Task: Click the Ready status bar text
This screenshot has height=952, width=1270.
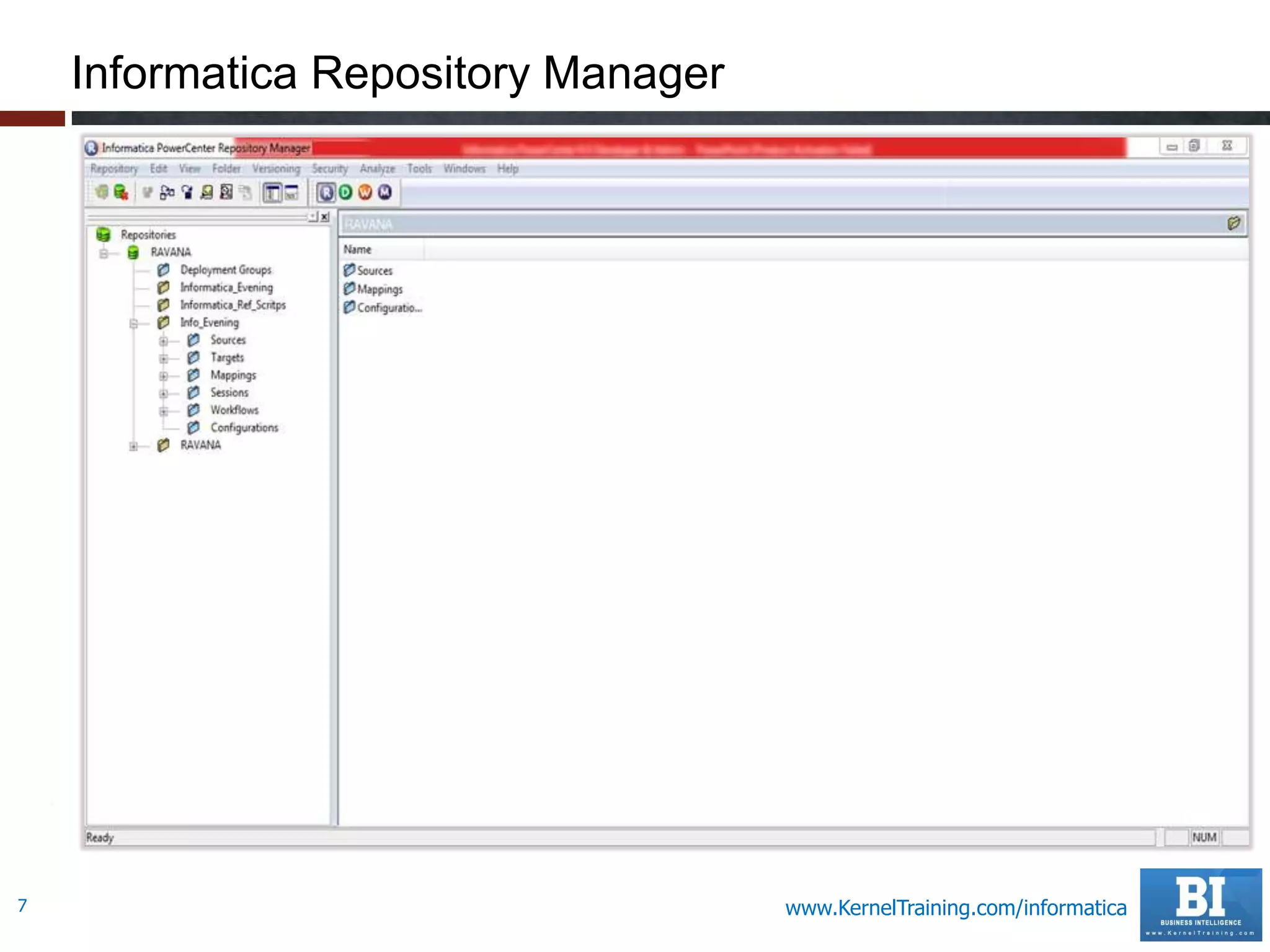Action: click(100, 837)
